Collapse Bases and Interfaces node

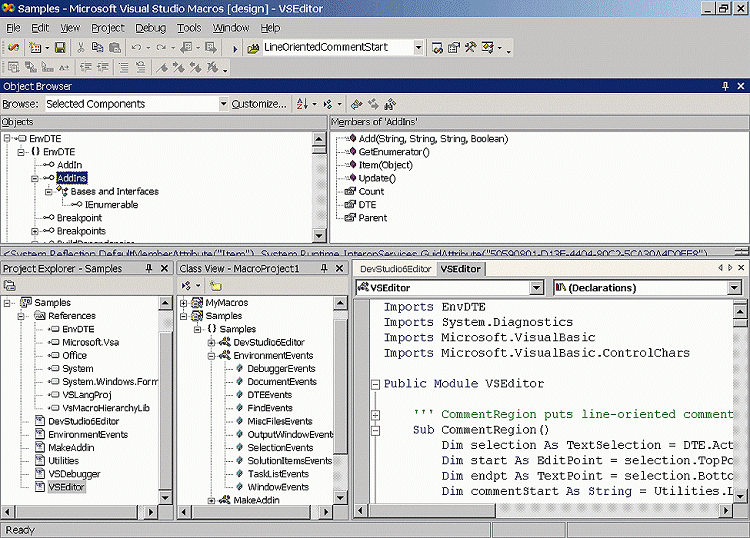click(x=48, y=192)
